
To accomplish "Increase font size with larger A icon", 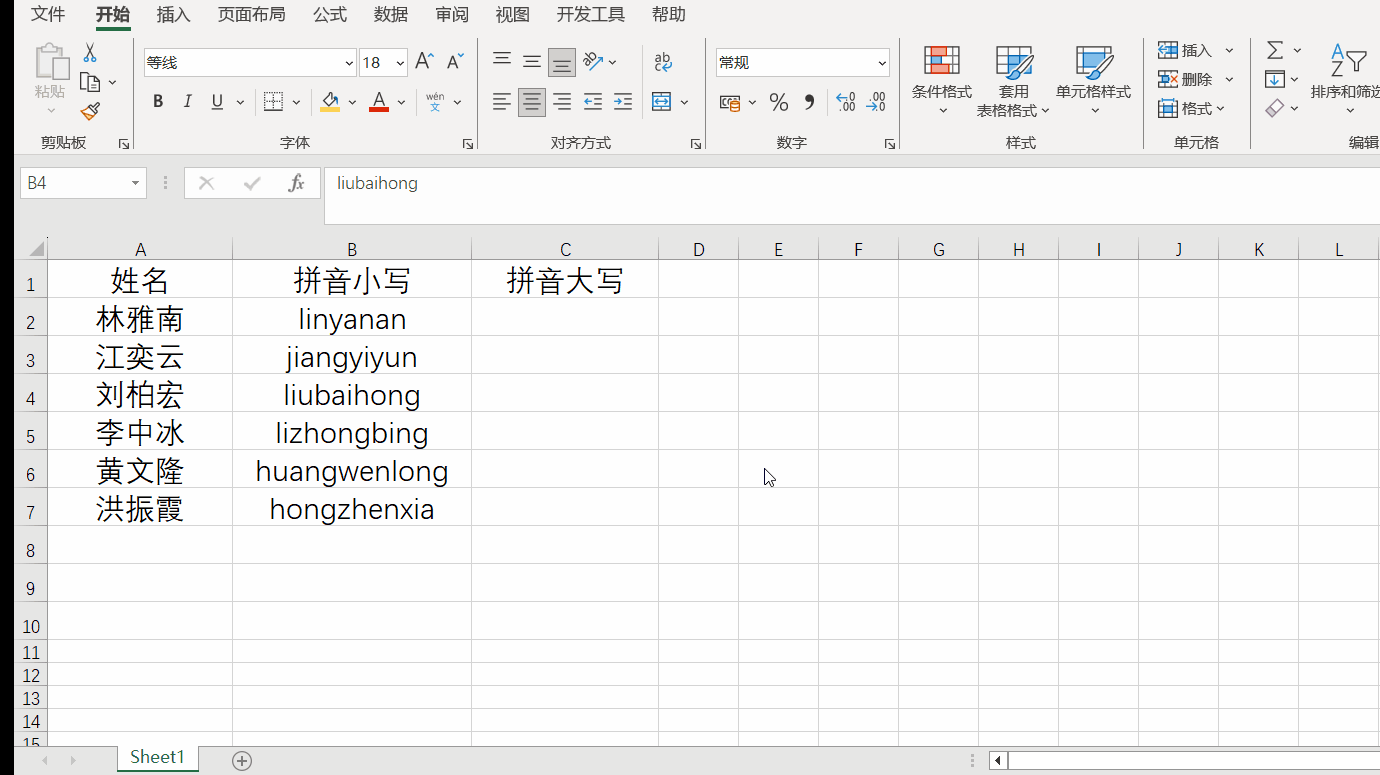I will coord(424,62).
